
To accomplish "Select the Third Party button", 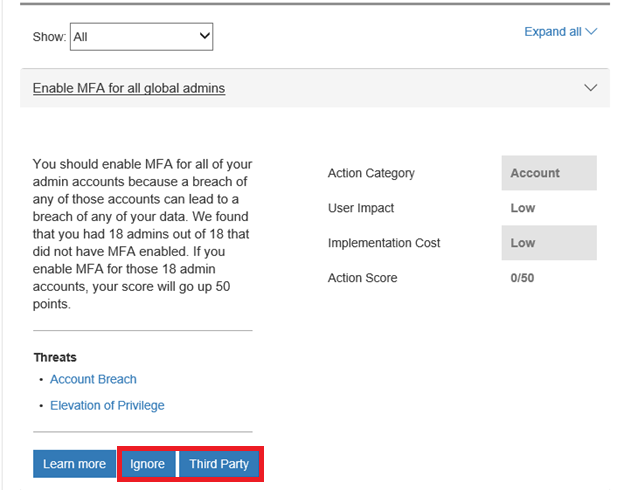I will pyautogui.click(x=219, y=464).
